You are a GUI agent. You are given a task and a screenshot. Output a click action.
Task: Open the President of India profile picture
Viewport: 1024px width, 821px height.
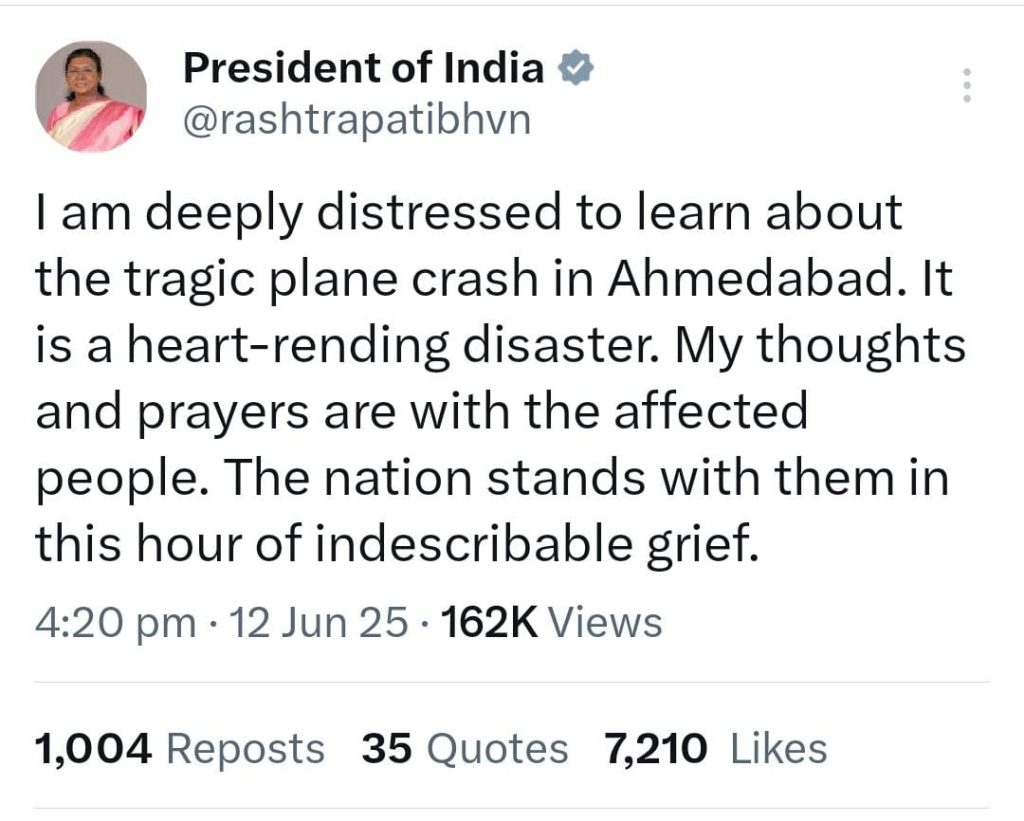click(x=91, y=97)
